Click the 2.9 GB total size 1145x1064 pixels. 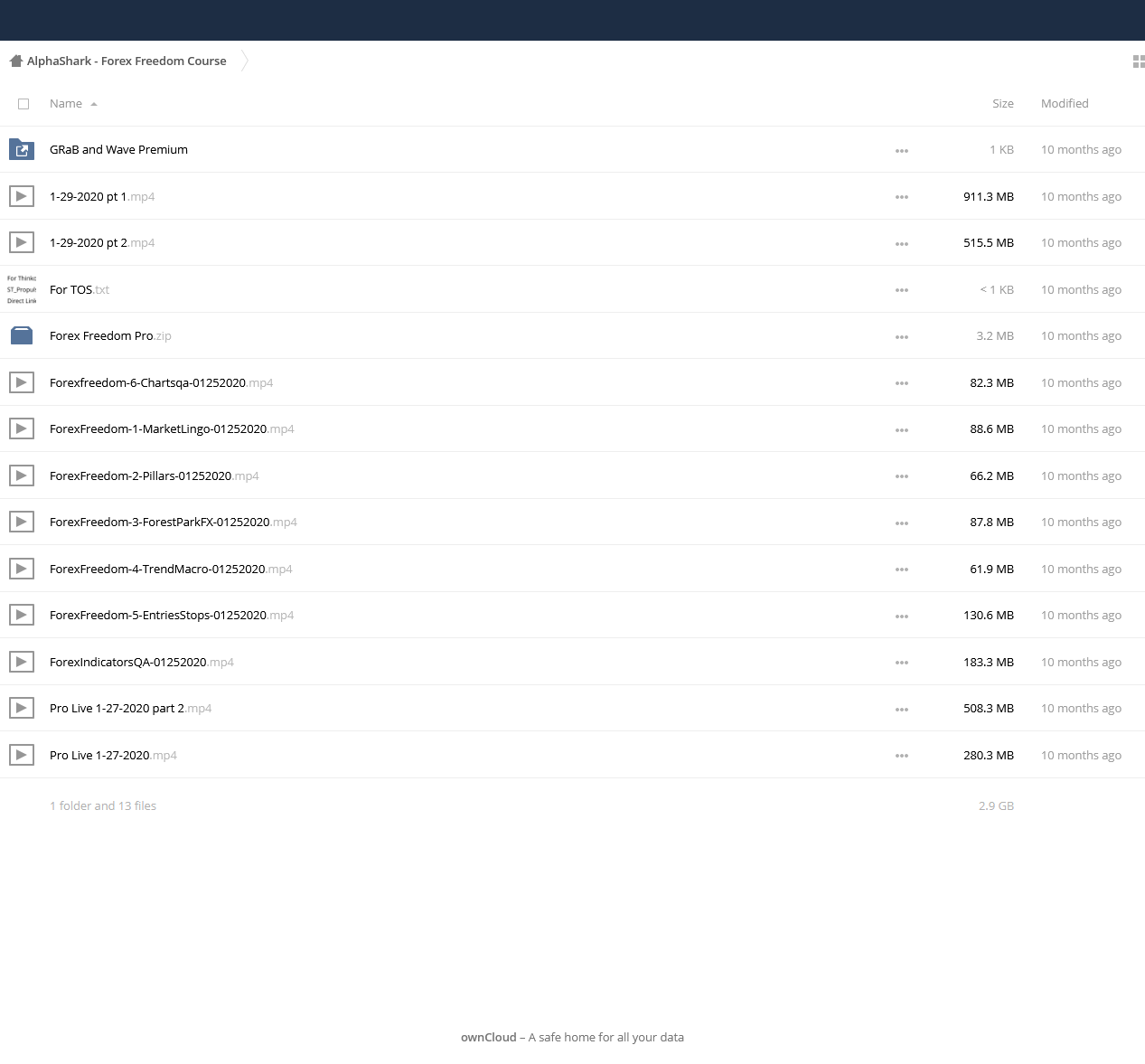(x=996, y=805)
